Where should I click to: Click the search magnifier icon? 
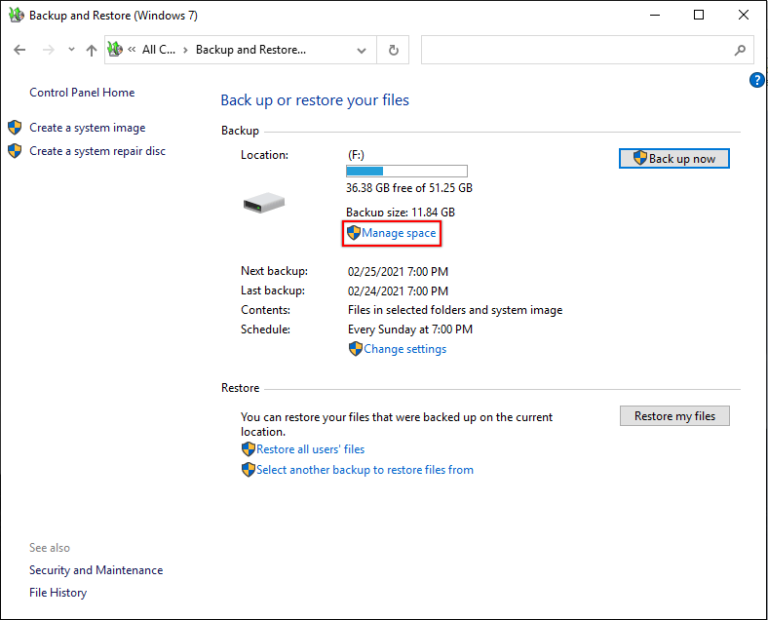[x=740, y=50]
